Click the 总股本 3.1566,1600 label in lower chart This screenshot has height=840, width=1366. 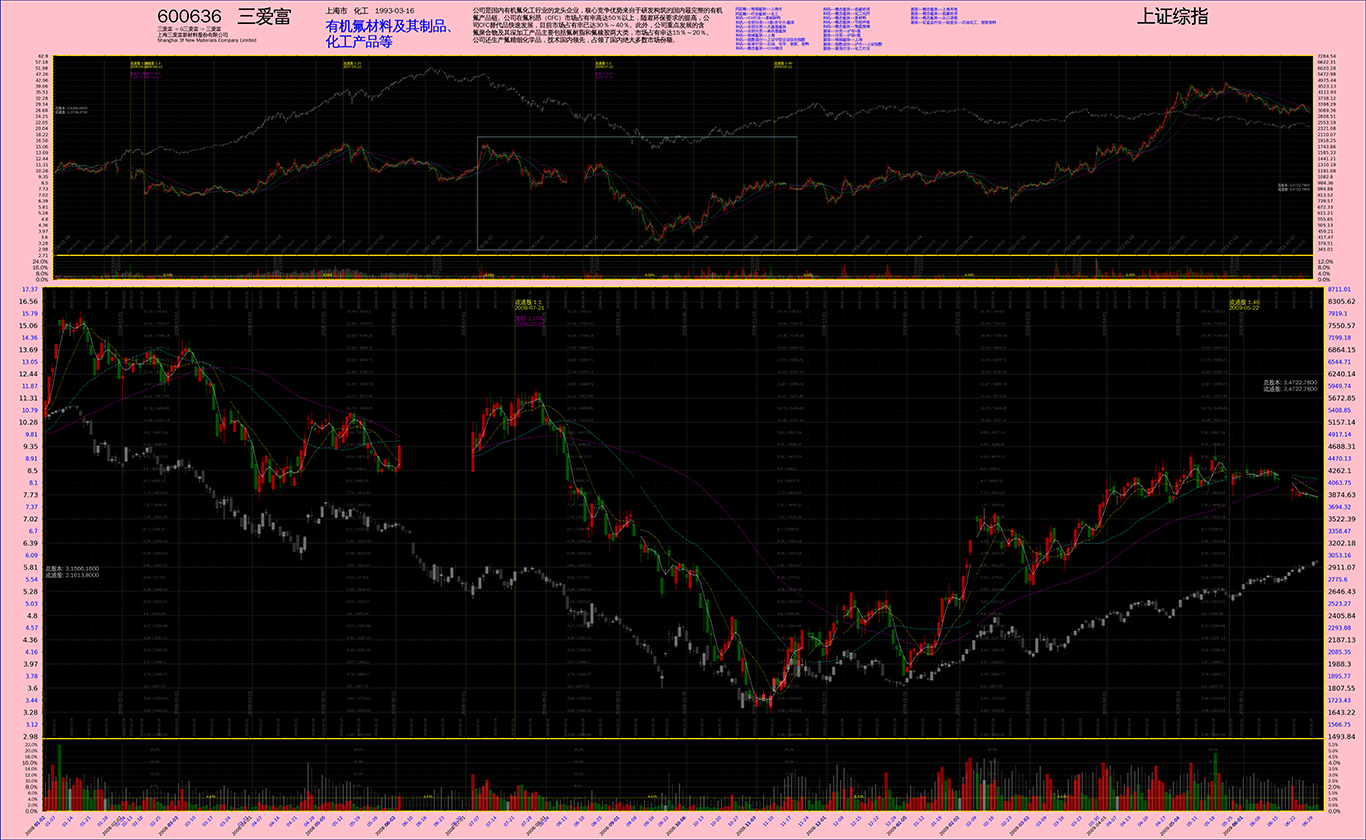coord(72,568)
